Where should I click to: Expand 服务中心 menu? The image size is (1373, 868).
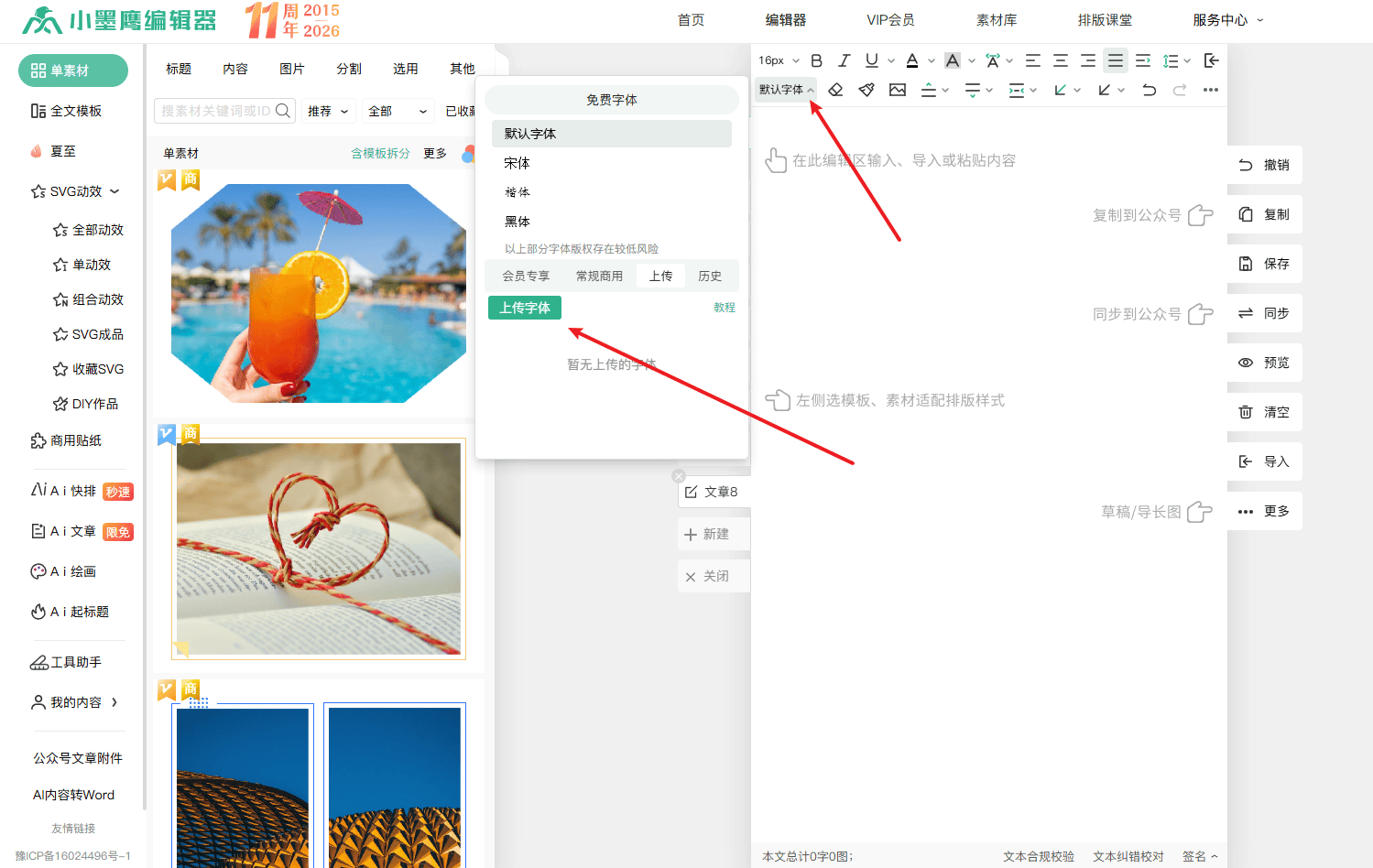click(1228, 20)
